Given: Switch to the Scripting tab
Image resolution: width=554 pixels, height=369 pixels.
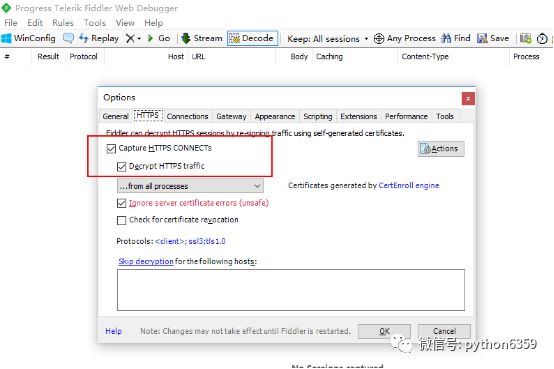Looking at the screenshot, I should point(318,116).
